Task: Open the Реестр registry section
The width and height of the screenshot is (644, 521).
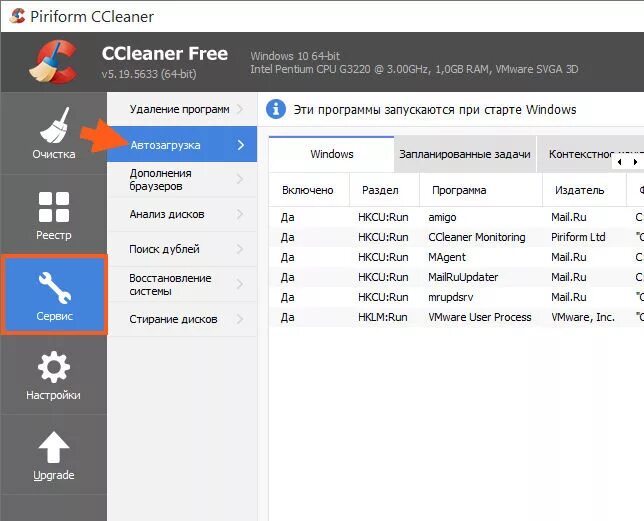Action: (x=53, y=214)
